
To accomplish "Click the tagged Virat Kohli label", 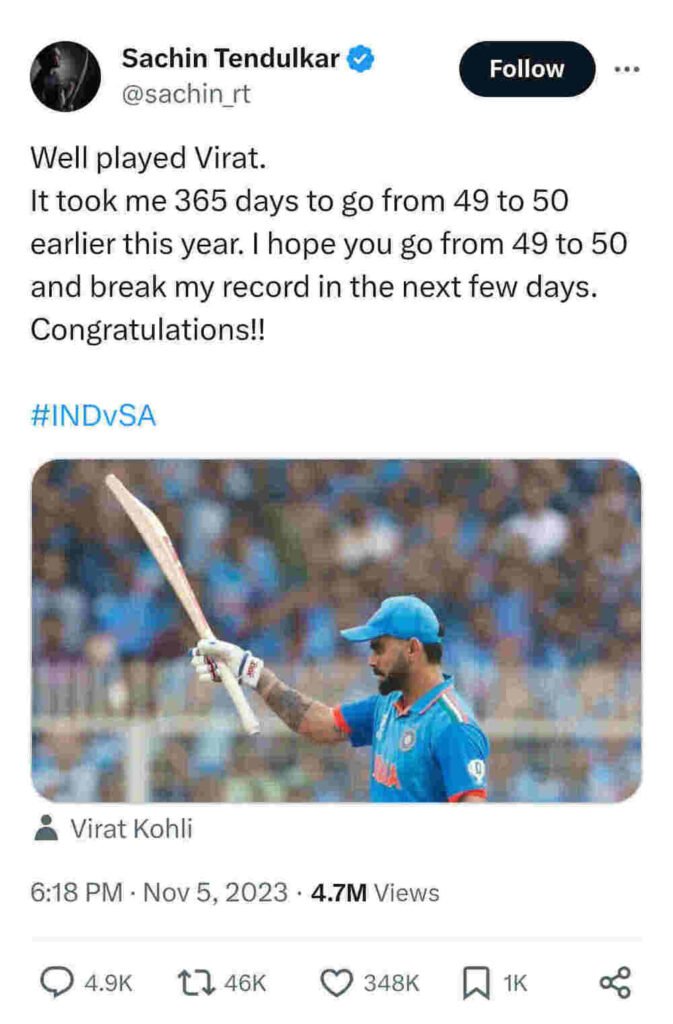I will coord(132,828).
